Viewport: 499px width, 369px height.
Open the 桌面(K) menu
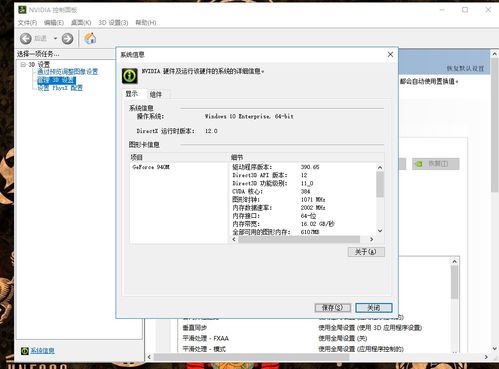click(x=81, y=23)
